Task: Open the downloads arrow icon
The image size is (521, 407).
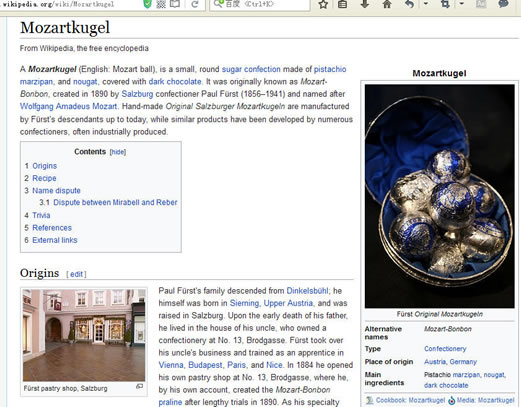Action: point(365,4)
